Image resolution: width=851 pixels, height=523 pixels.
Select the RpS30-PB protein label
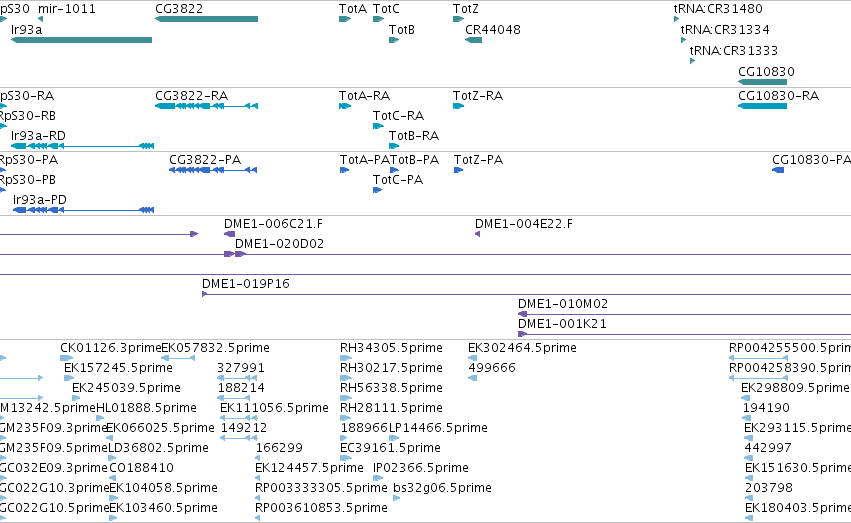click(x=28, y=180)
